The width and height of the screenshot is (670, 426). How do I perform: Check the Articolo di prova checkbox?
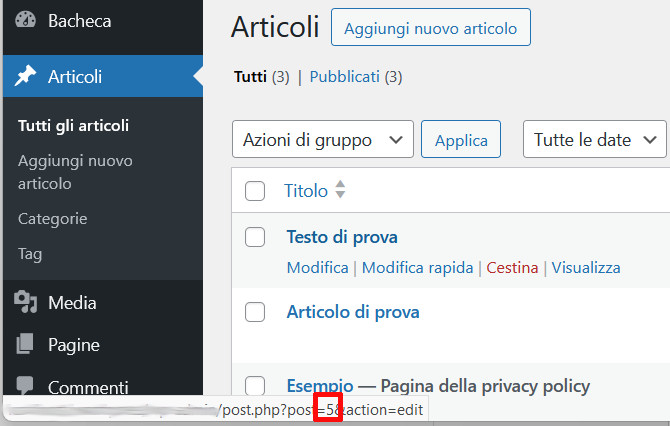255,312
